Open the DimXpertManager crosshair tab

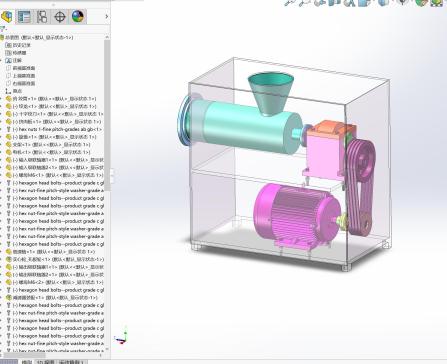tap(60, 17)
